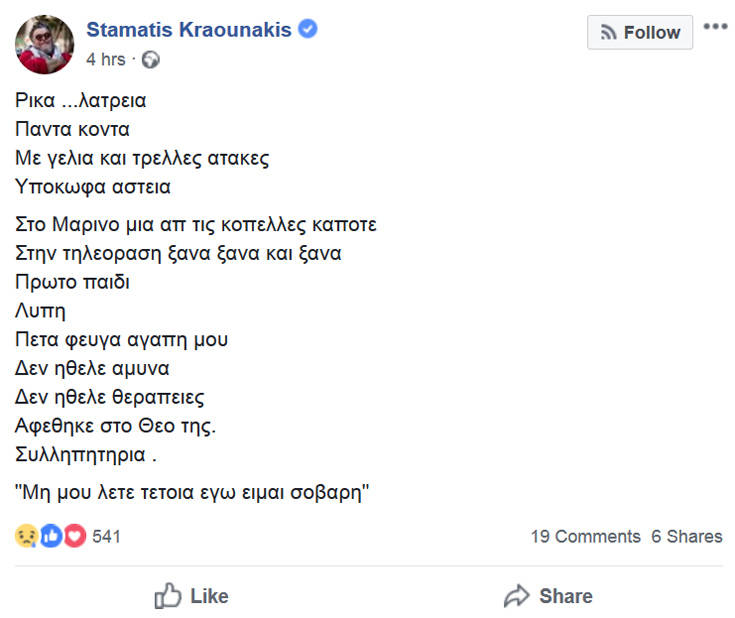Show who reacted via the 541 count
Viewport: 735px width, 618px height.
(x=106, y=536)
